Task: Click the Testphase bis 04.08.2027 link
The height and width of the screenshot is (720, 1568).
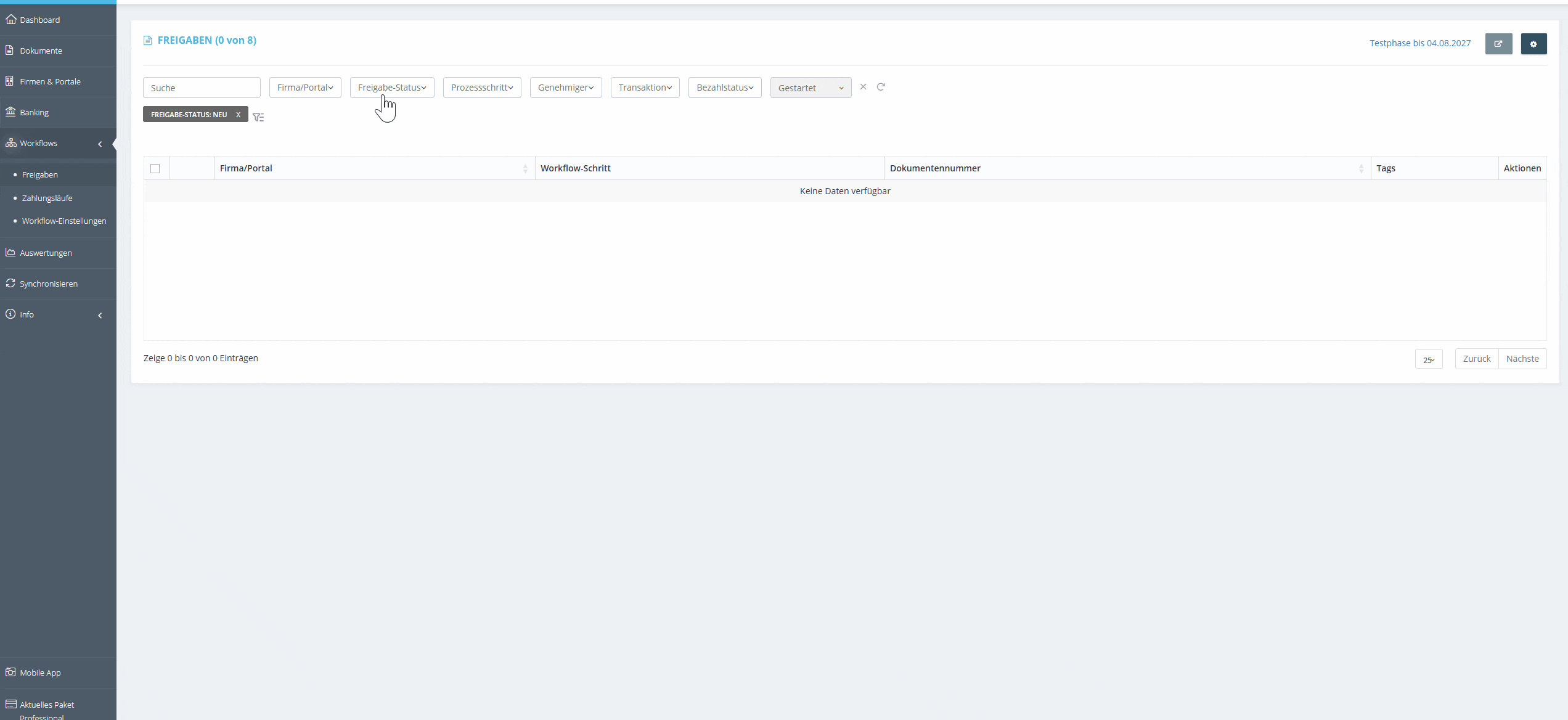Action: 1420,43
